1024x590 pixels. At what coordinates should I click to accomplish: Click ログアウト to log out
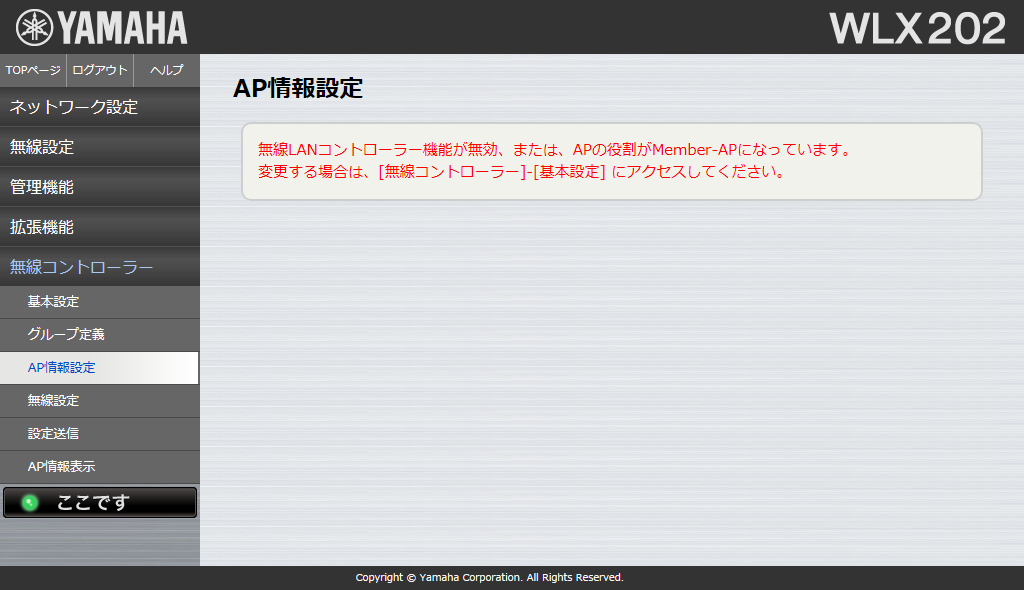[x=100, y=70]
